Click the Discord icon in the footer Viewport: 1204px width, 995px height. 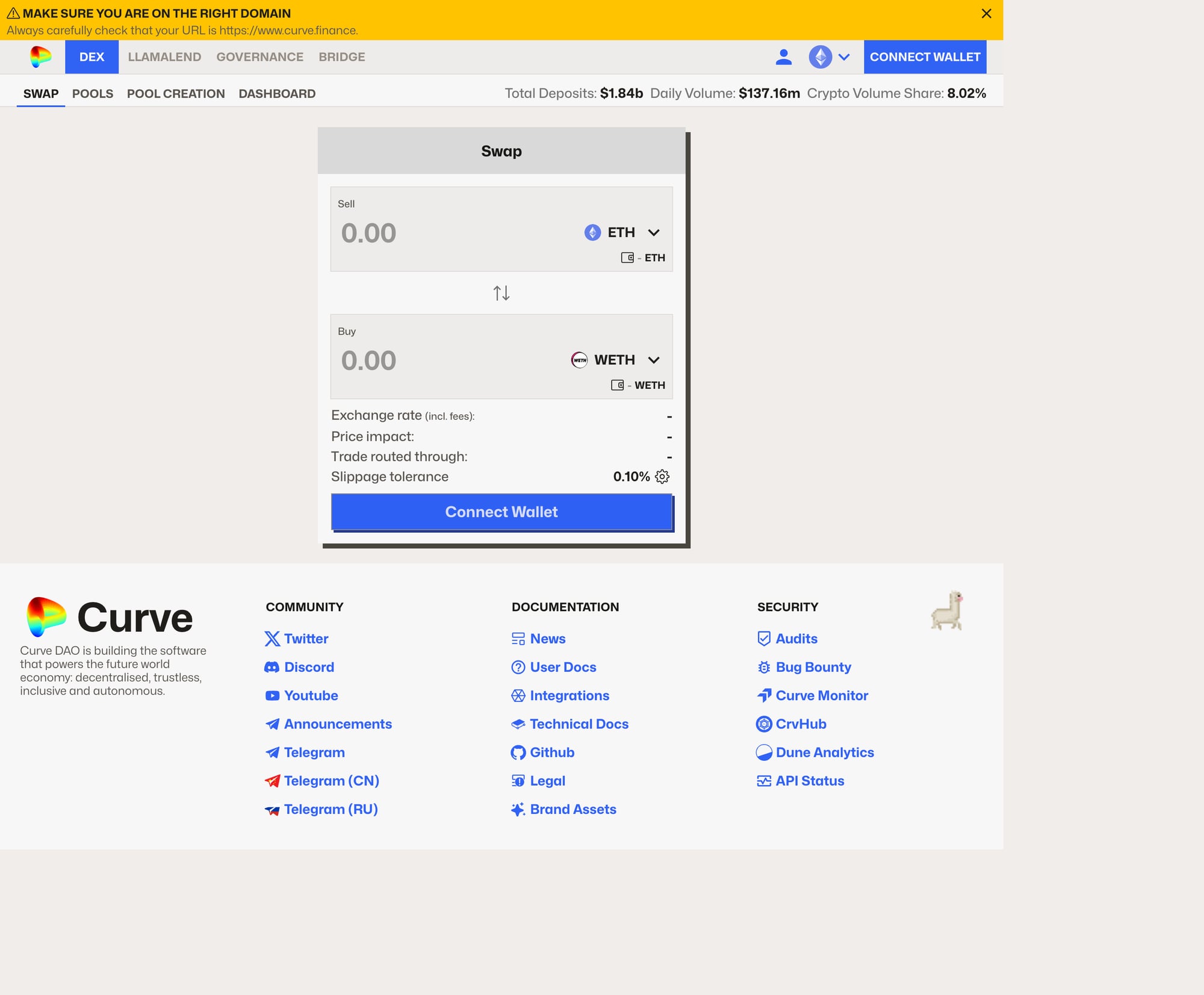click(272, 667)
